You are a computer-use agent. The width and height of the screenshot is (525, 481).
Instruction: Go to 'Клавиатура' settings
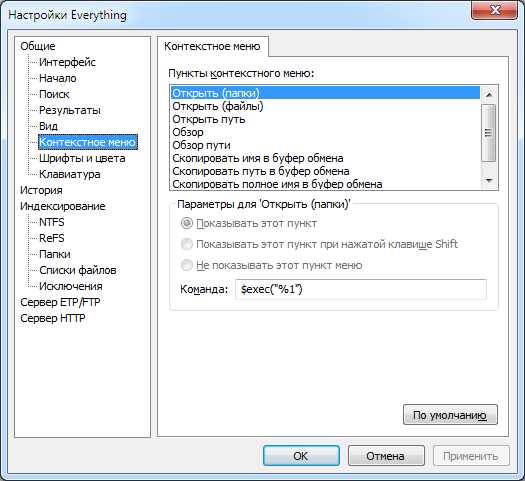pyautogui.click(x=70, y=174)
